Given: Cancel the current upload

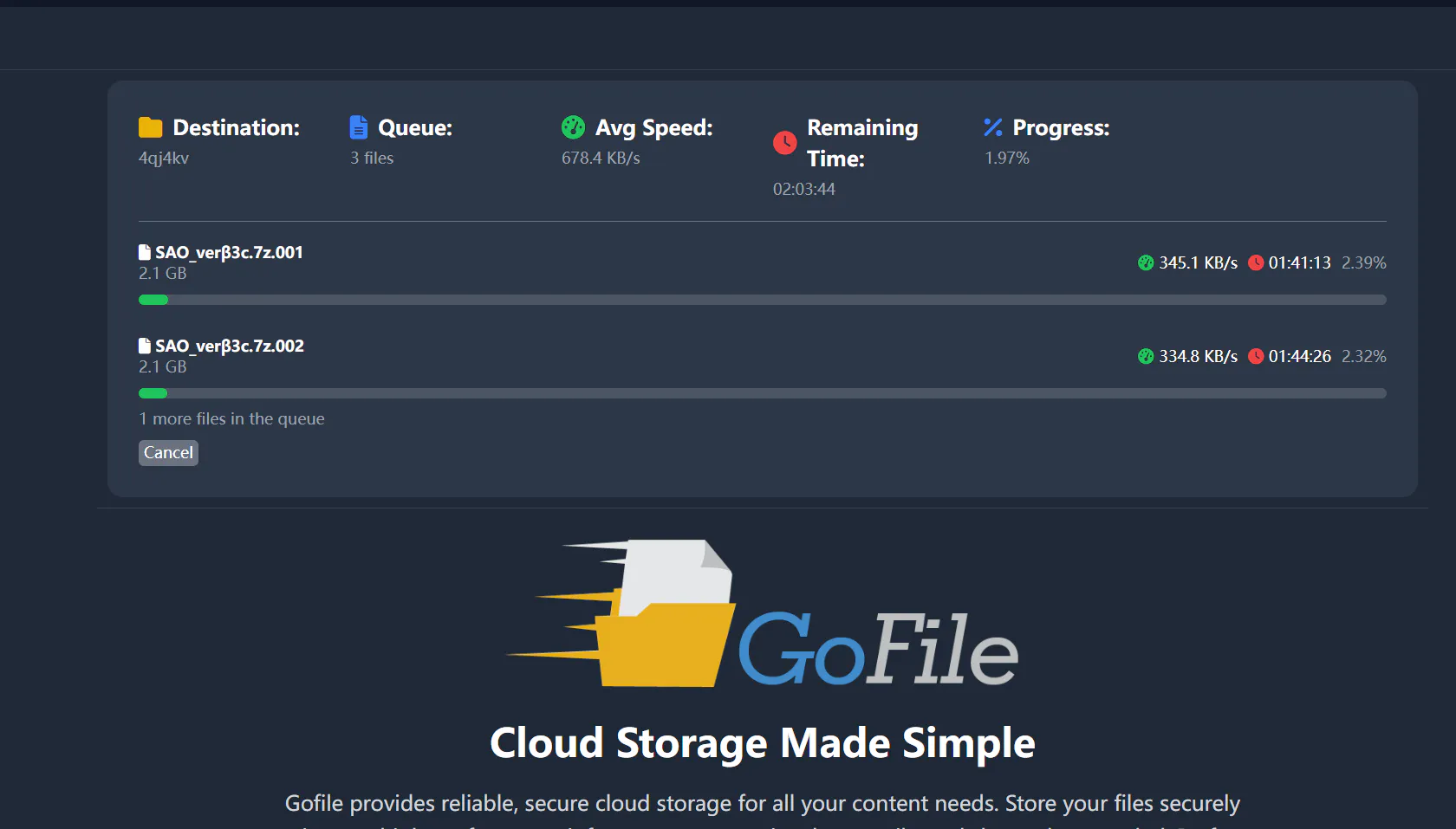Looking at the screenshot, I should (168, 453).
